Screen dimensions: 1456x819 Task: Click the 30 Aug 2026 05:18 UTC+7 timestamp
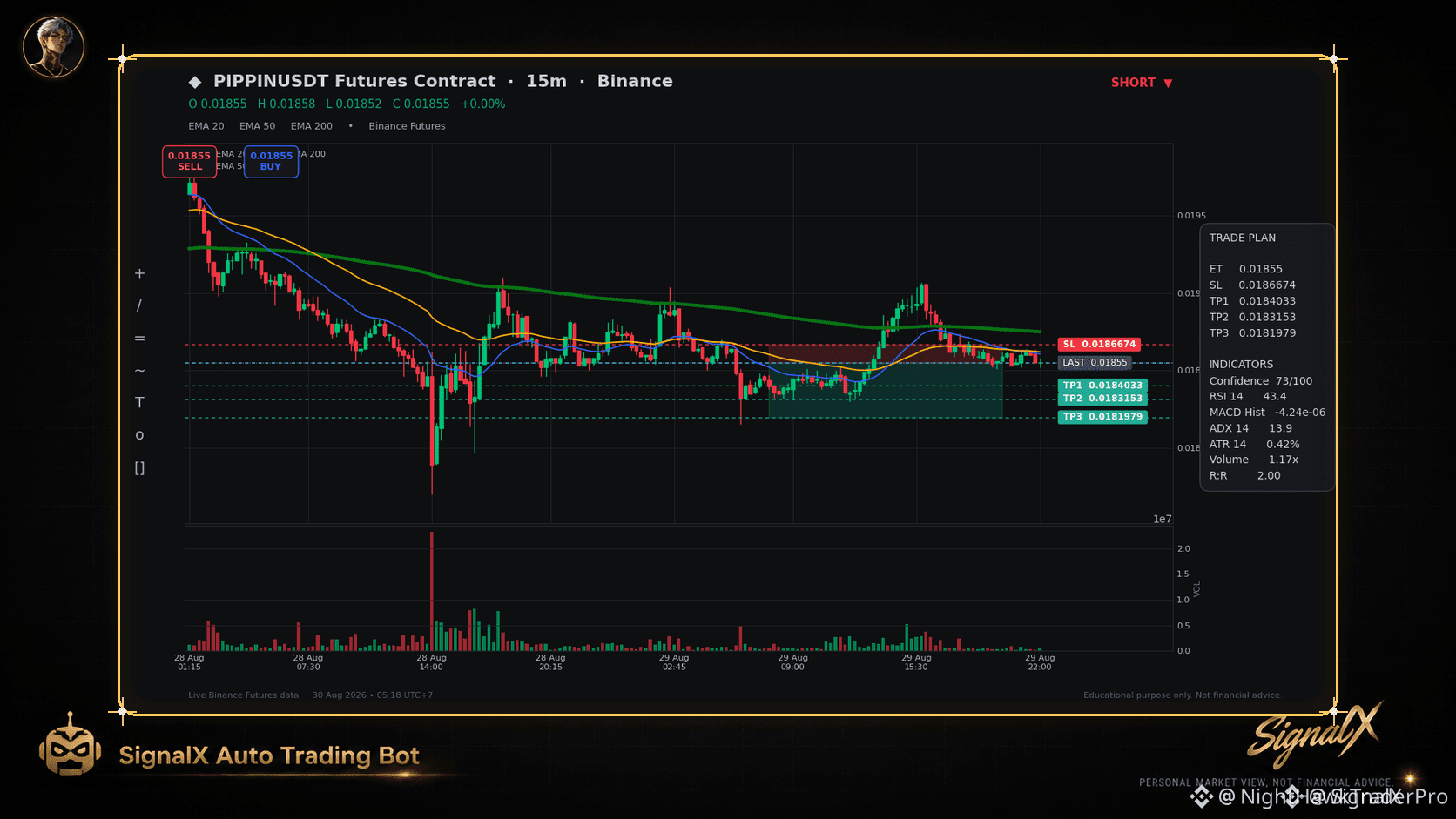click(x=373, y=695)
